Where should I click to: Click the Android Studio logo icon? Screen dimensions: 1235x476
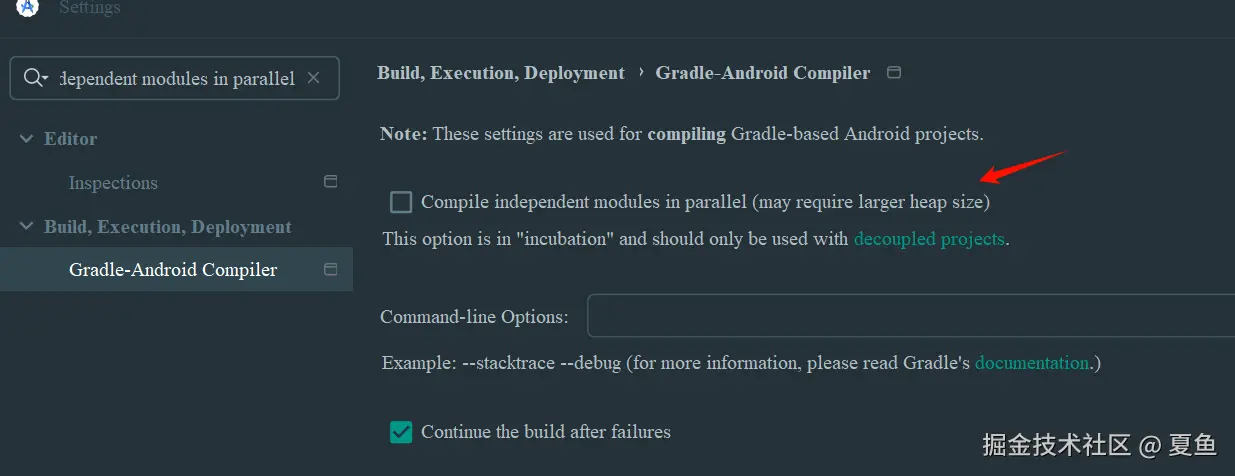click(x=28, y=7)
